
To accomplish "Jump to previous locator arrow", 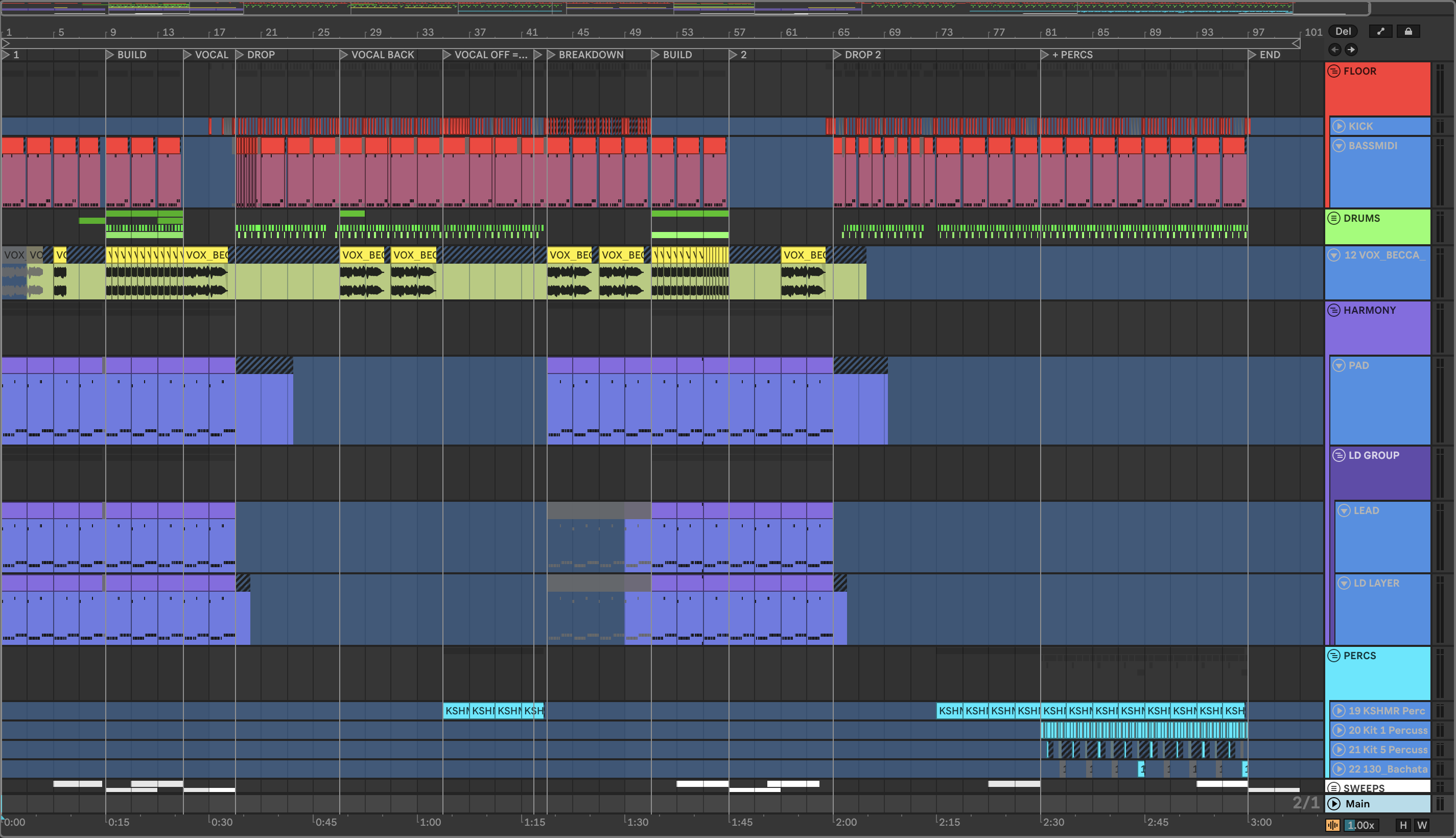I will 1334,50.
